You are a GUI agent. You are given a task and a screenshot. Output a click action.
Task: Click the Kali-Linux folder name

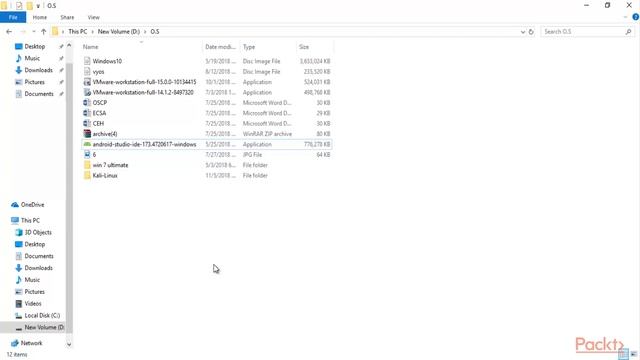tap(105, 176)
